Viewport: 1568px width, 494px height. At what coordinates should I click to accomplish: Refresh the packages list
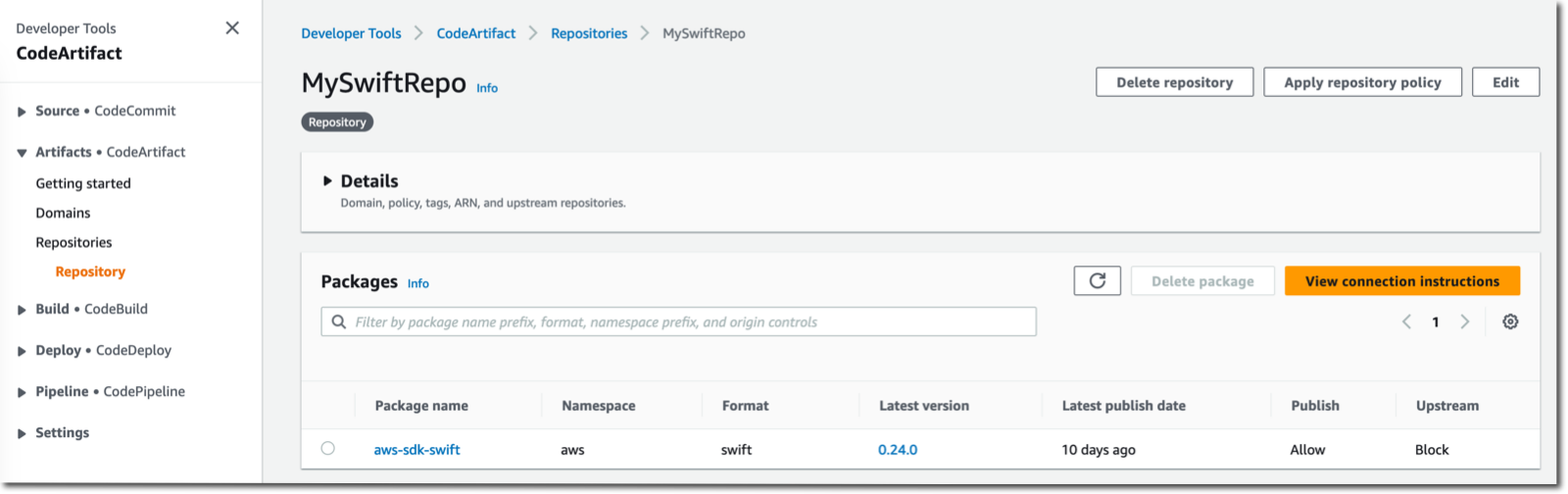[1098, 281]
